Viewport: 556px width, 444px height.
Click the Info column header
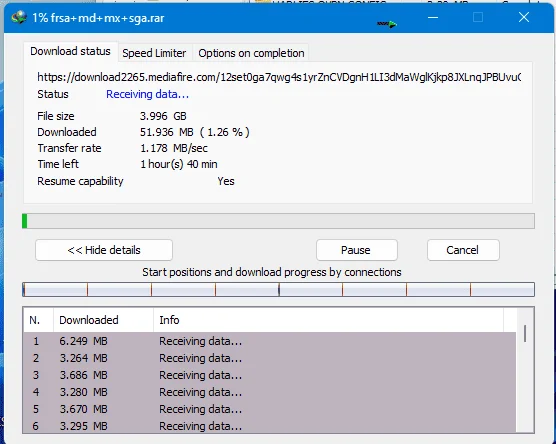coord(328,320)
